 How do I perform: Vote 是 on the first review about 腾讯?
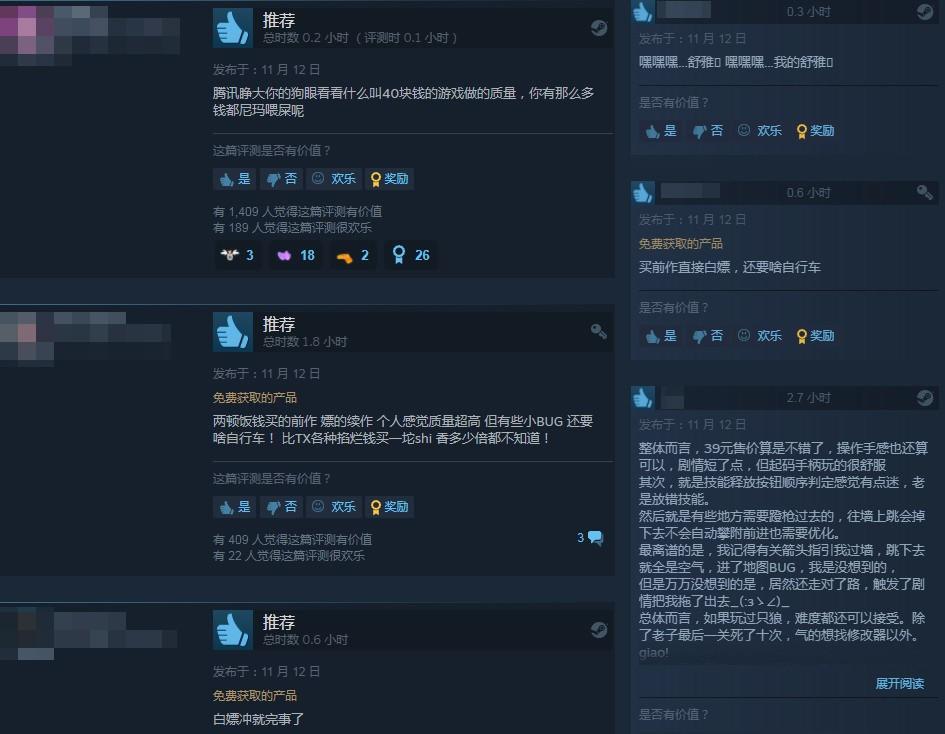[235, 179]
